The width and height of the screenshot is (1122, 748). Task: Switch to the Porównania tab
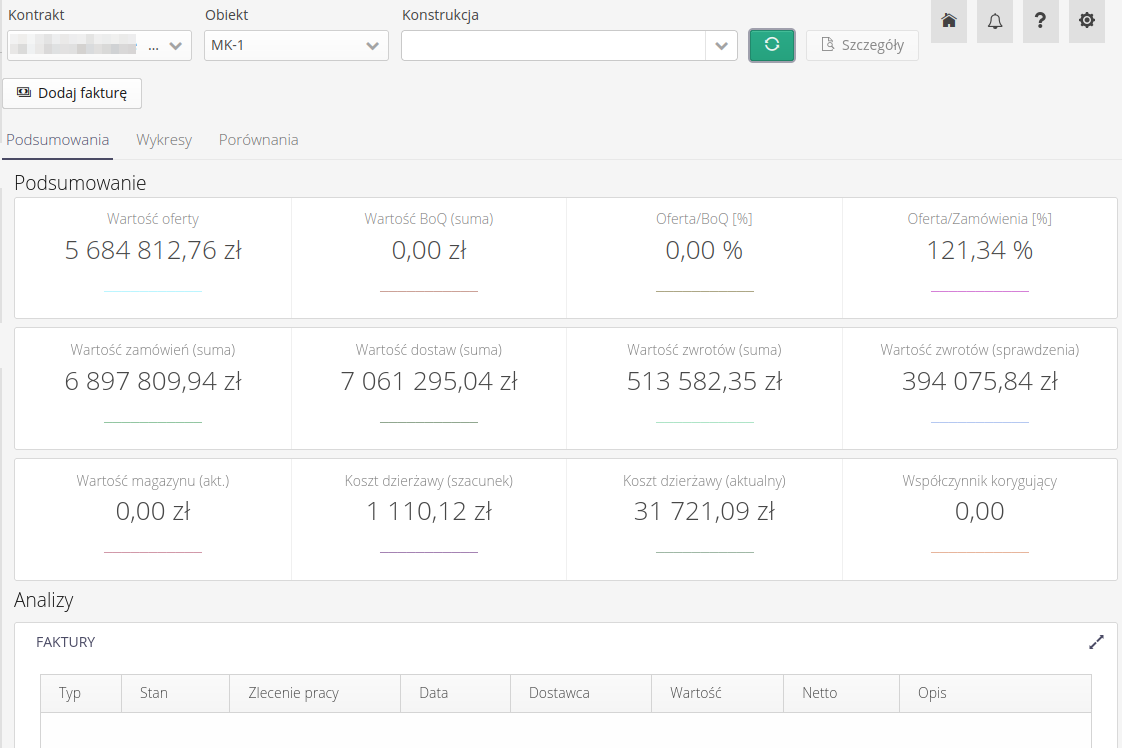(258, 140)
